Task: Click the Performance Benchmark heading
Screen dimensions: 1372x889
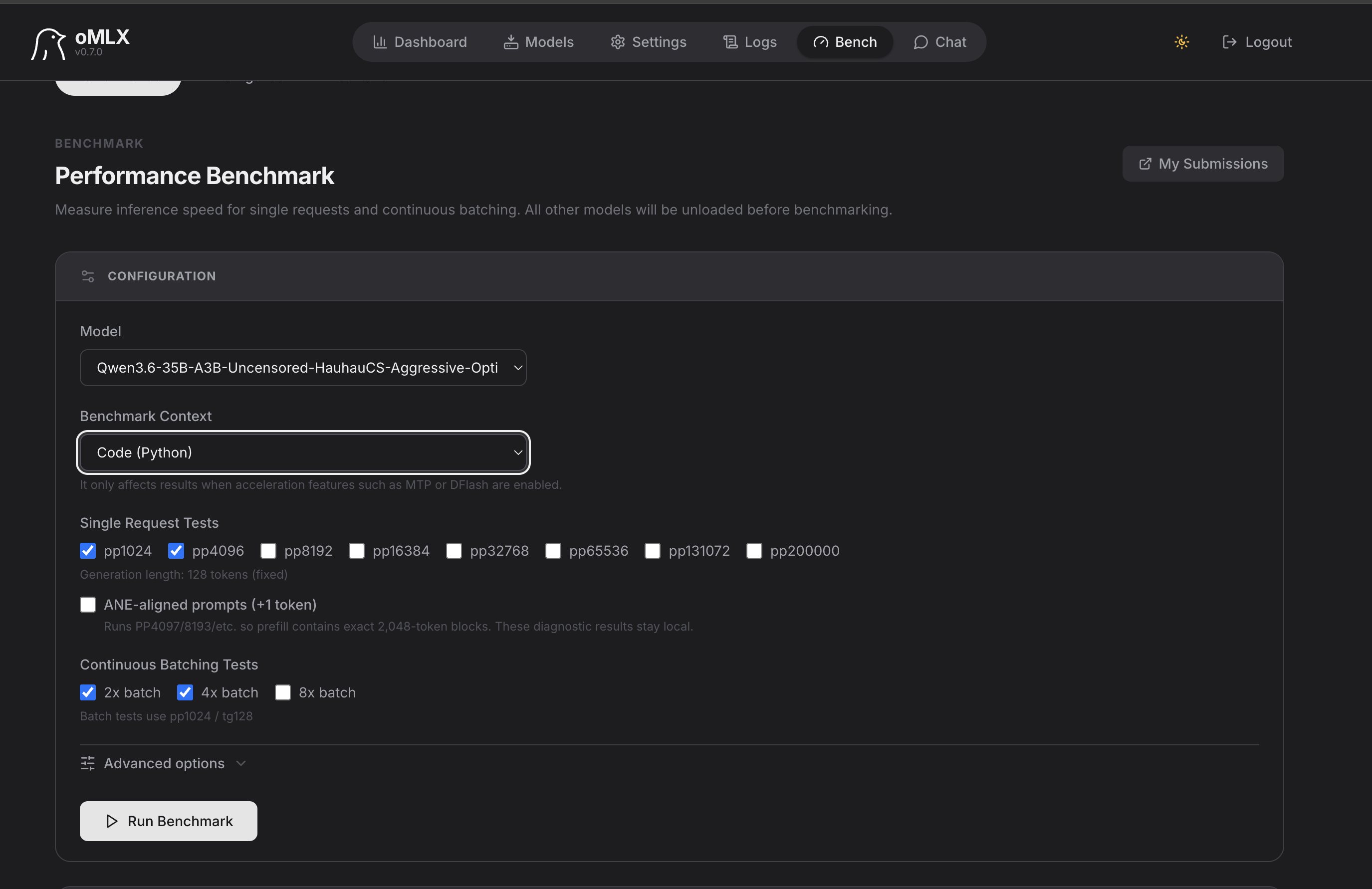Action: [194, 176]
